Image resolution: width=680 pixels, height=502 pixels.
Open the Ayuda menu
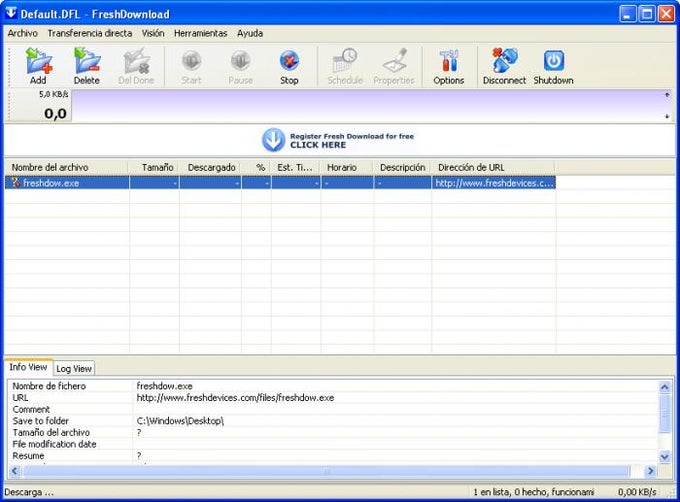point(250,33)
